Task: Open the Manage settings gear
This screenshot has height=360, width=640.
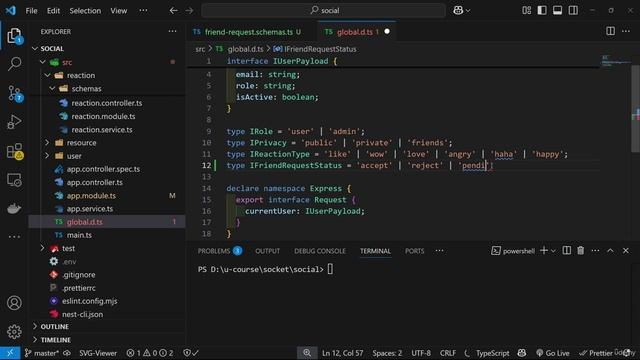Action: [14, 331]
